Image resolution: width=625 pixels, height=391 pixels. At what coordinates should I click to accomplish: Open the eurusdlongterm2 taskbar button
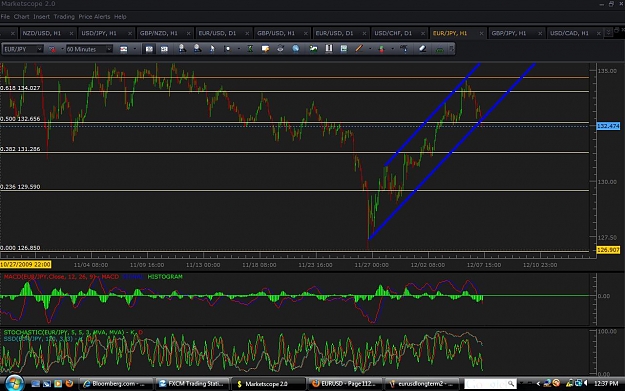pyautogui.click(x=422, y=384)
